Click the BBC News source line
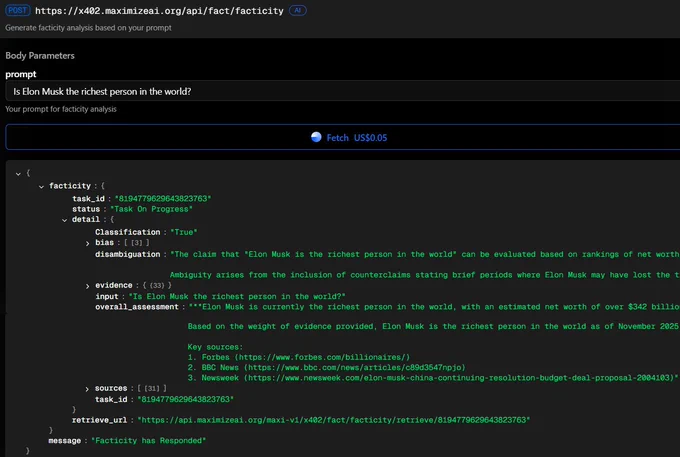680x457 pixels. pyautogui.click(x=326, y=367)
